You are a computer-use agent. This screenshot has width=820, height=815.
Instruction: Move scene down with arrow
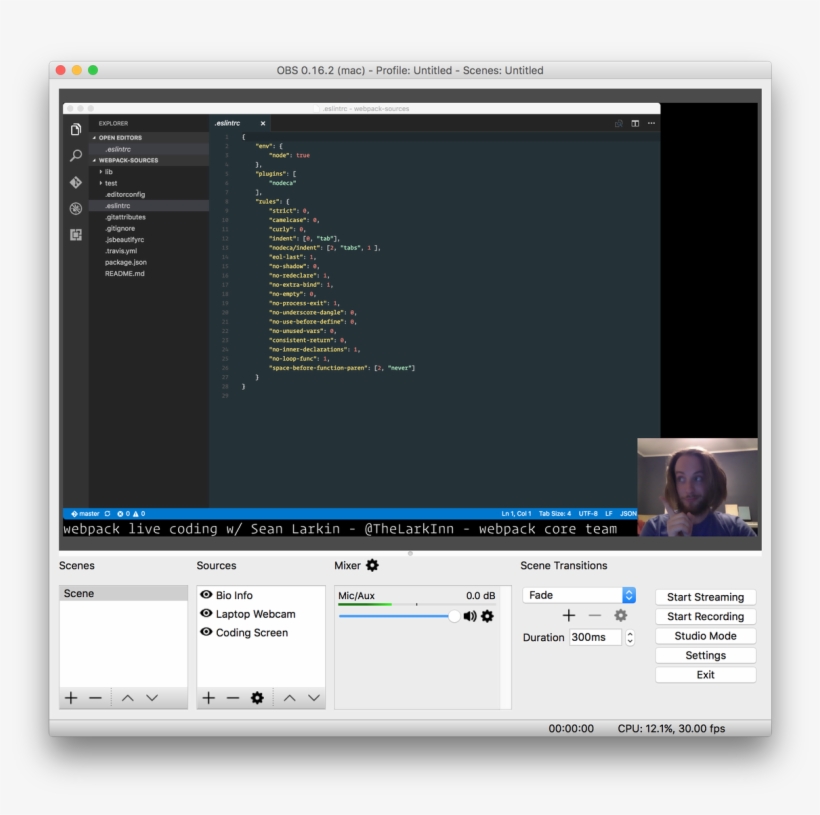point(152,698)
